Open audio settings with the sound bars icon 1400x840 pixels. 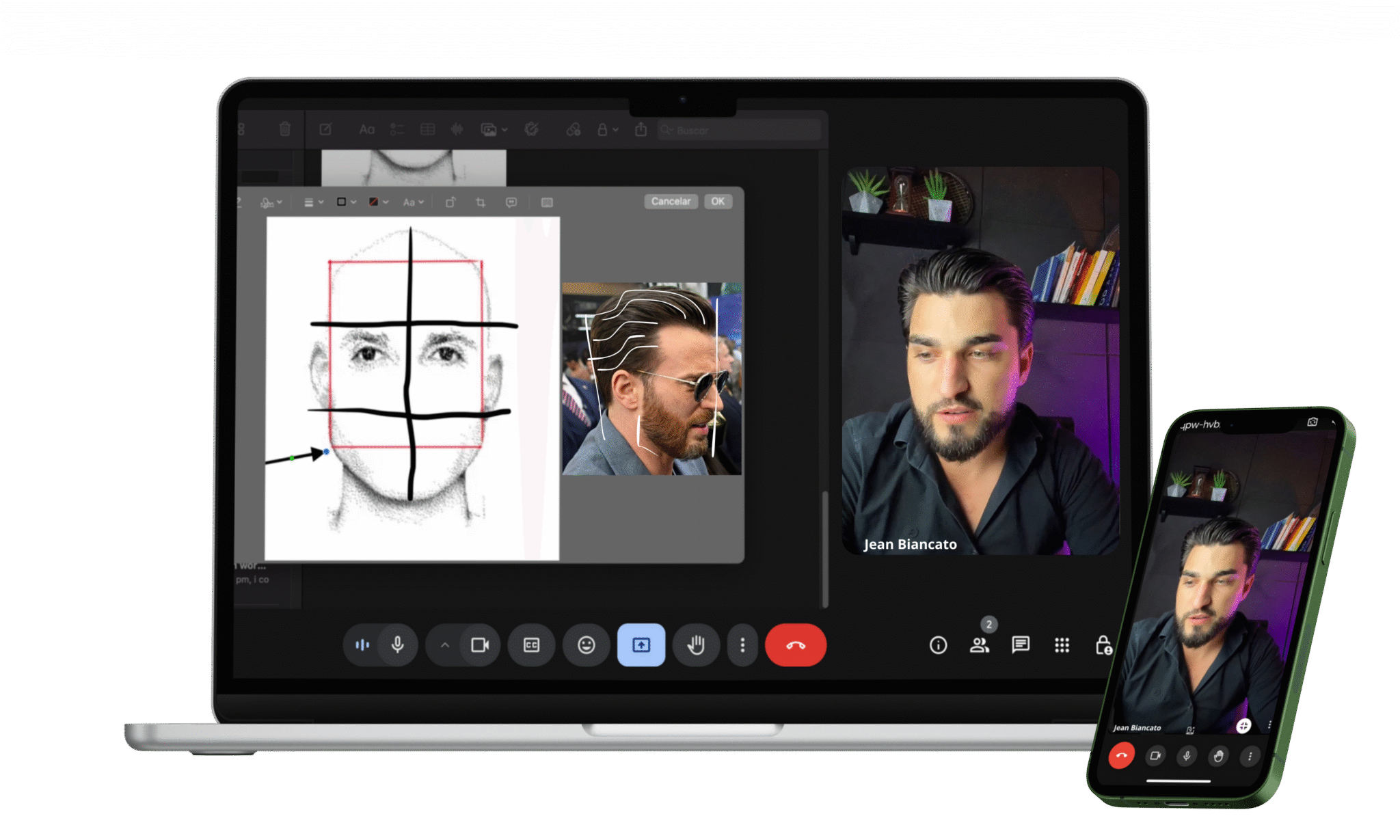(362, 645)
